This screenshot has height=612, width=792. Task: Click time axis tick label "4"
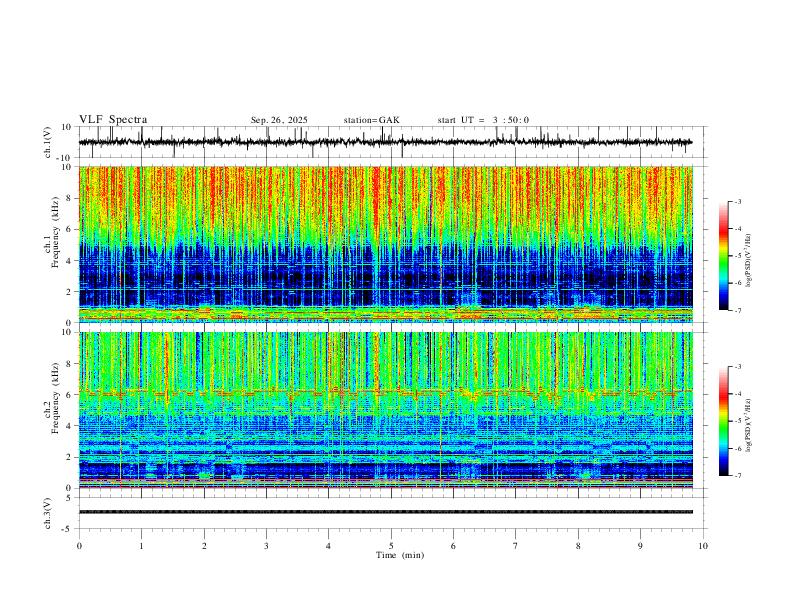(x=328, y=546)
